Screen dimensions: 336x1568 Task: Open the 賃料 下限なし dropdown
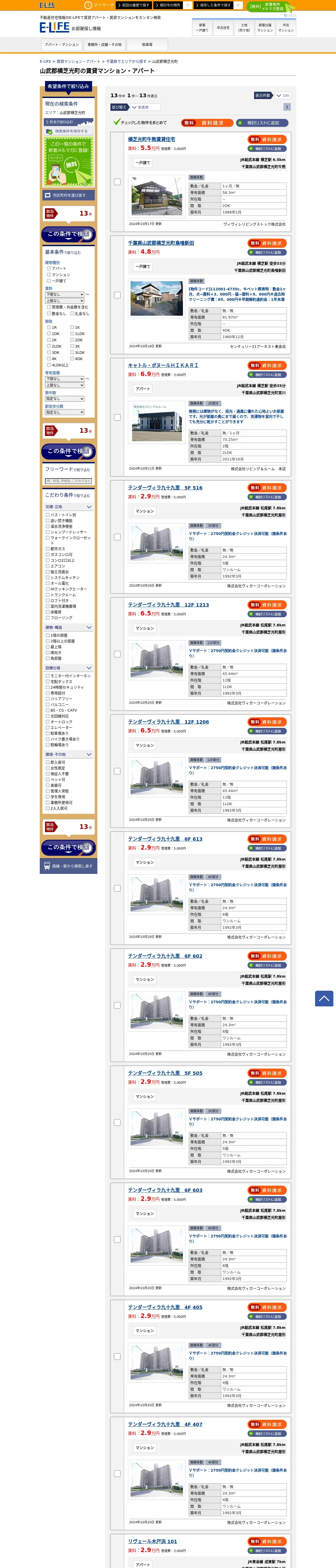(65, 295)
